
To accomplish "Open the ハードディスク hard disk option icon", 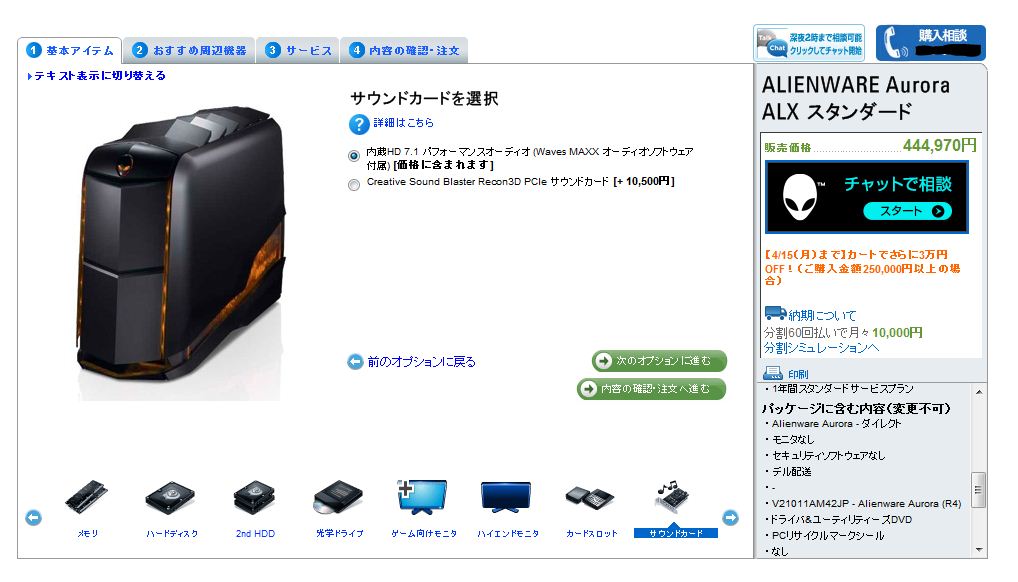I will click(170, 498).
